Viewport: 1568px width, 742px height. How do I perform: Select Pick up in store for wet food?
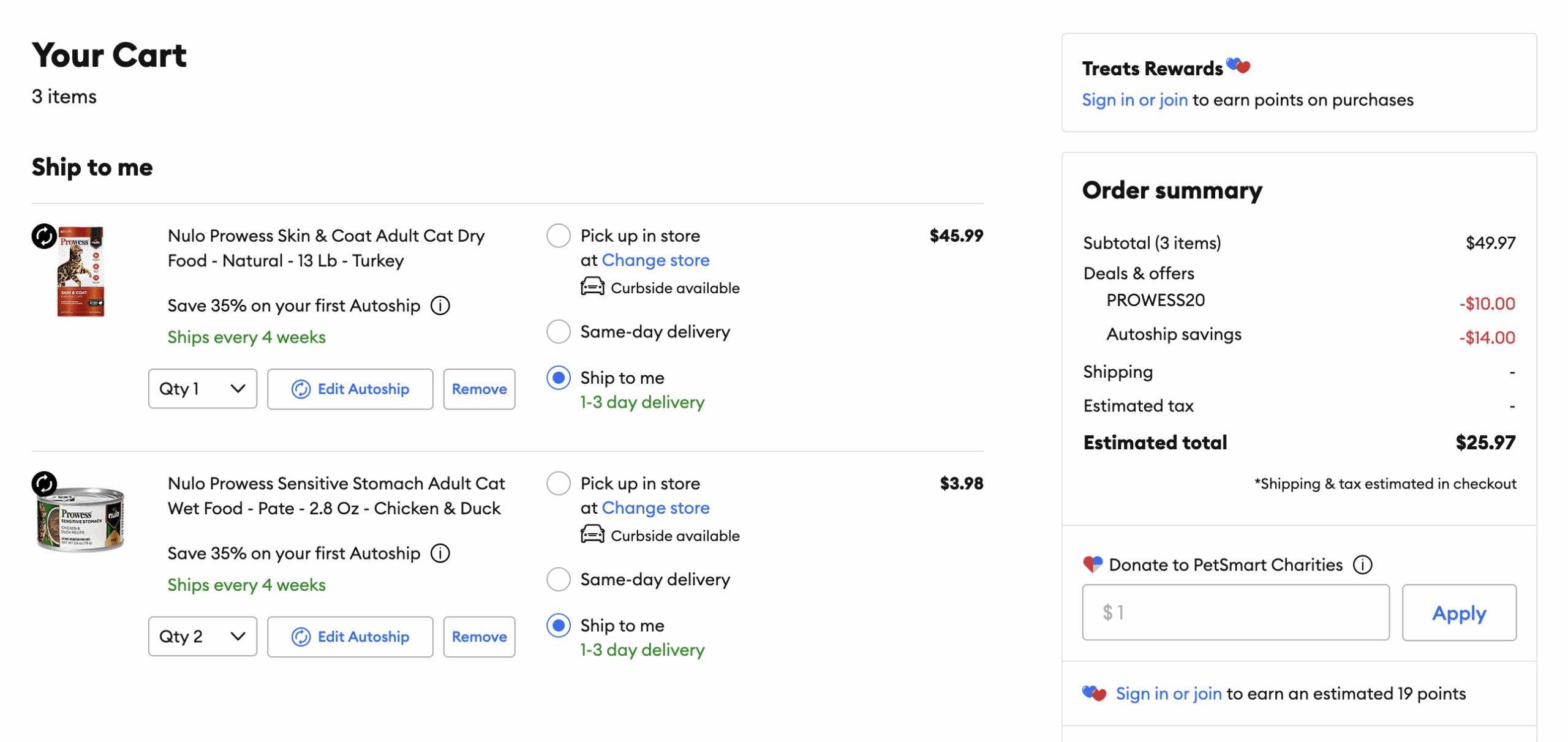558,483
